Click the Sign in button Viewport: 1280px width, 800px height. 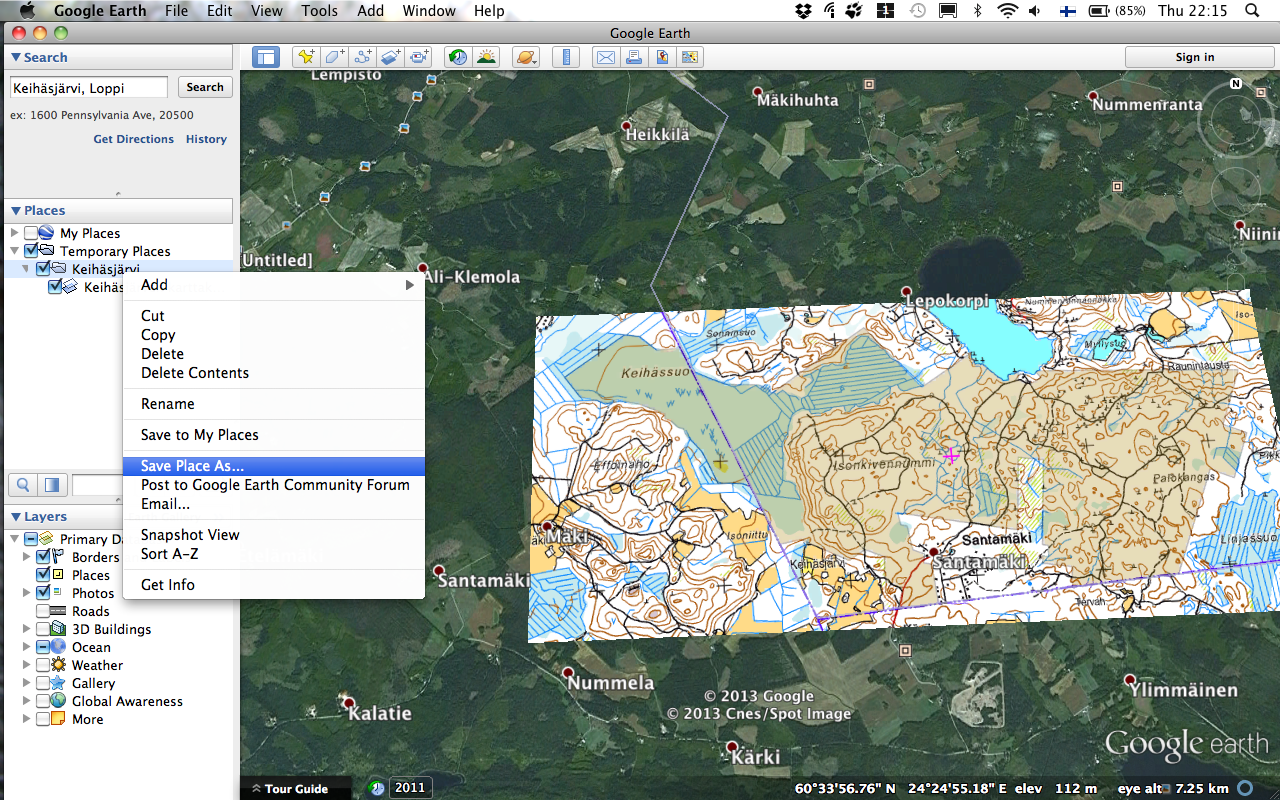tap(1195, 57)
